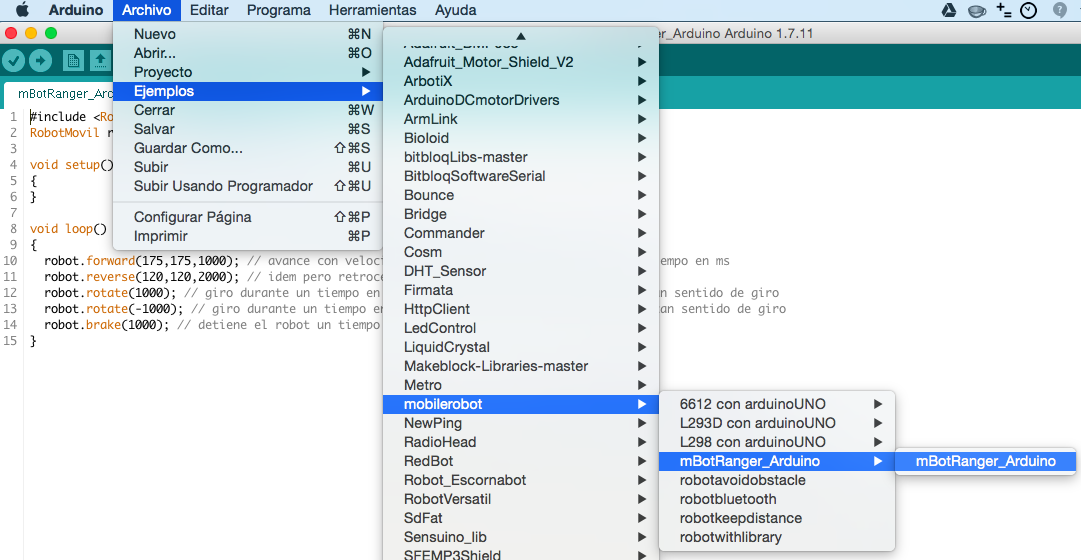Click the help bubble menu bar icon
The image size is (1081, 560).
click(1059, 10)
